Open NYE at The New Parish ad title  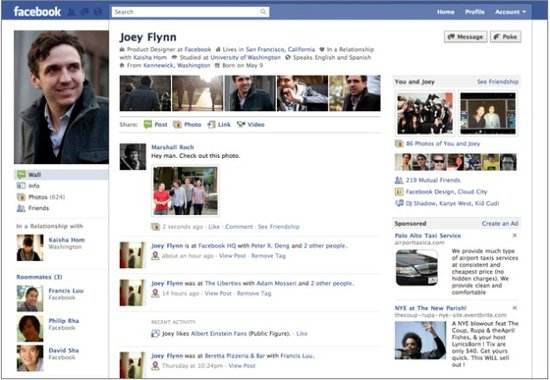coord(430,308)
